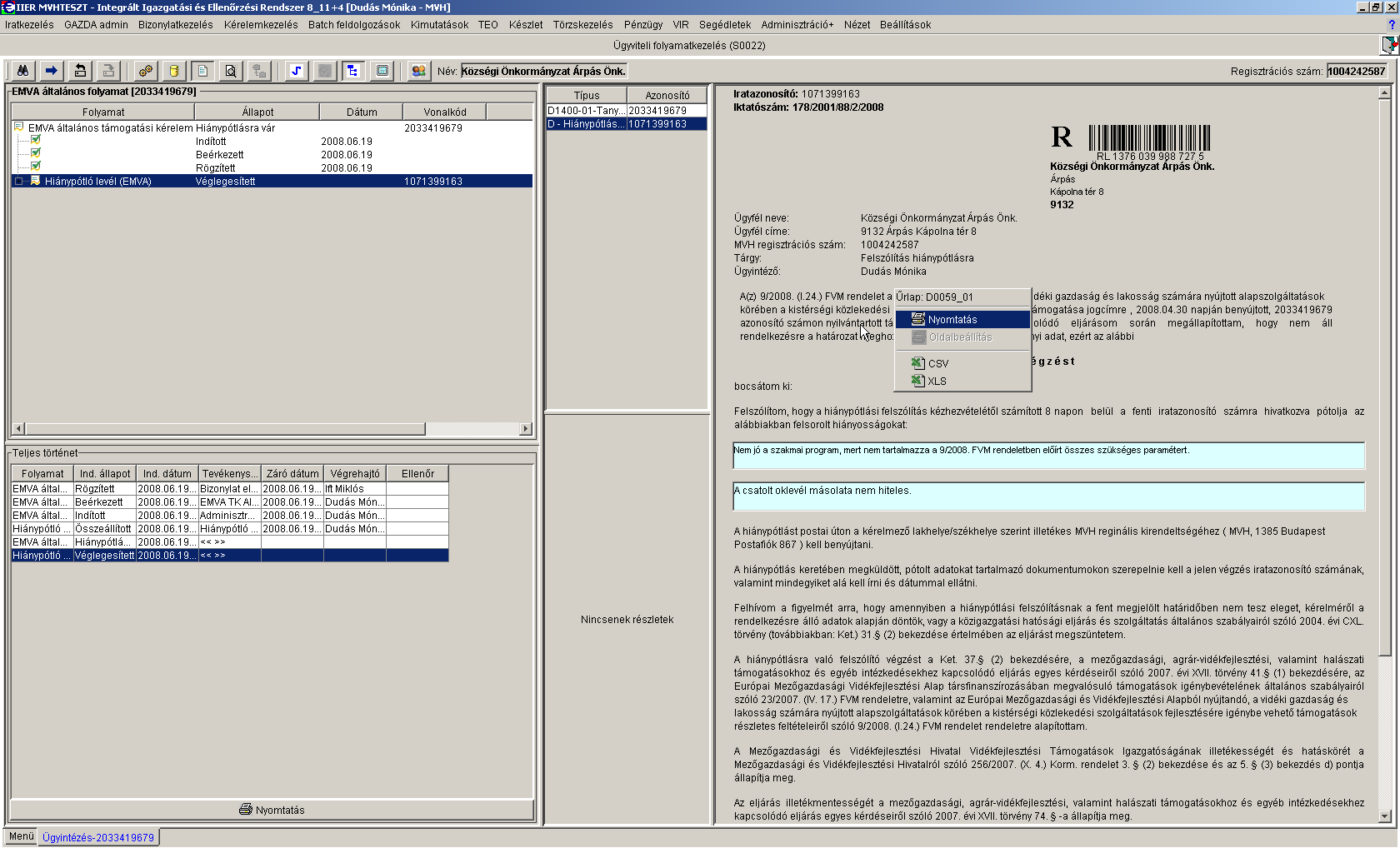Click the help icon at top right
Screen dimensions: 1400x848
[x=1392, y=25]
